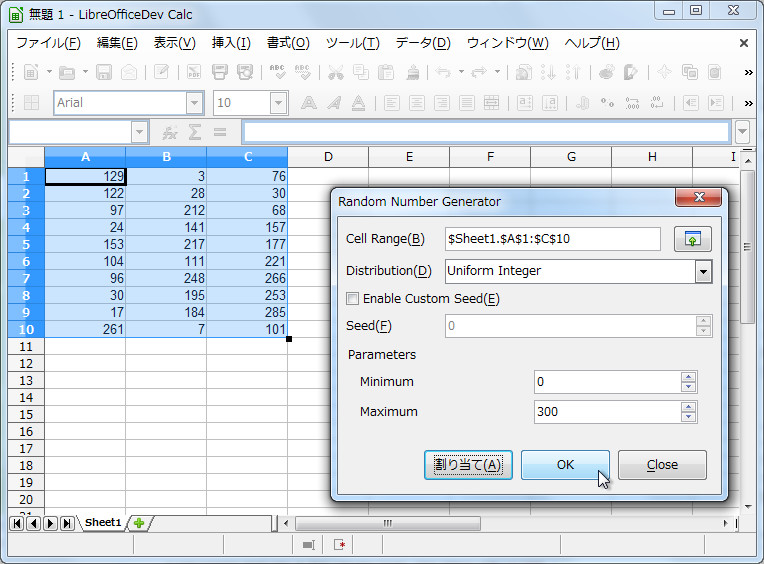Screen dimensions: 764x564
Task: Click the Save floppy disk icon
Action: point(104,72)
